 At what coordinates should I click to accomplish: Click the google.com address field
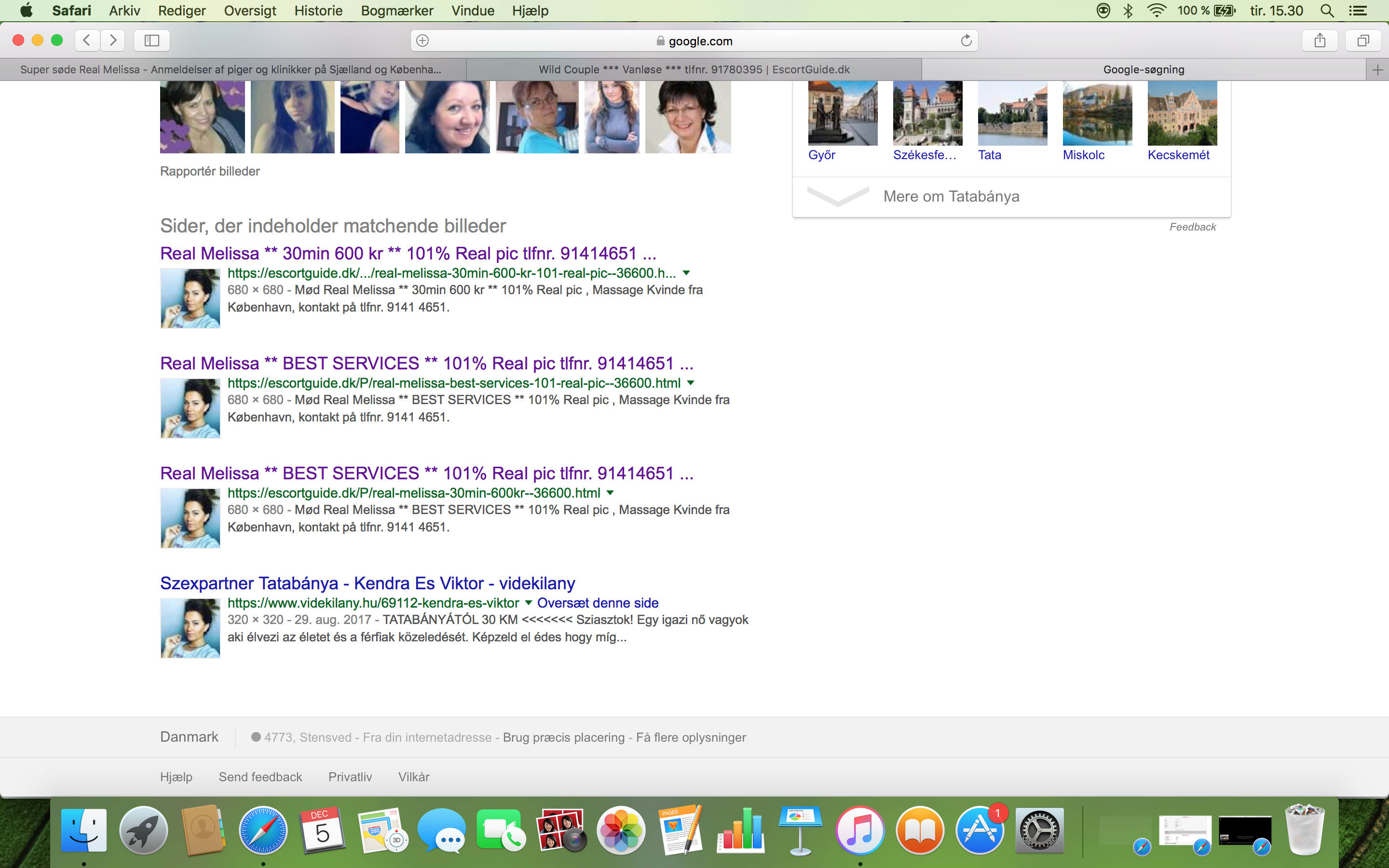[694, 40]
